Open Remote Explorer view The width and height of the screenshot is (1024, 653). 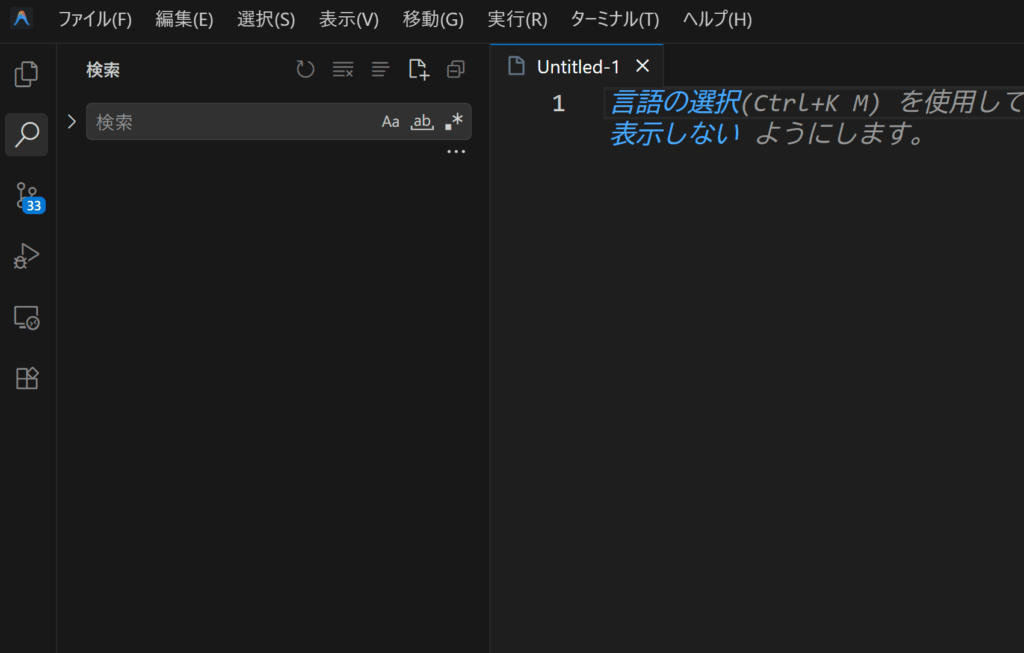click(27, 317)
